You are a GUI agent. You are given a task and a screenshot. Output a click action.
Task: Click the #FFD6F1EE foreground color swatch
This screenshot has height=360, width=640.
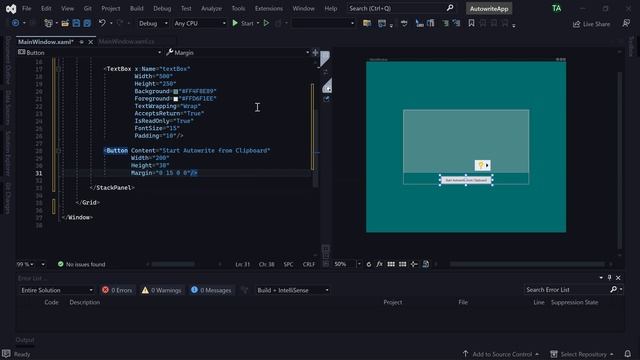[x=176, y=99]
